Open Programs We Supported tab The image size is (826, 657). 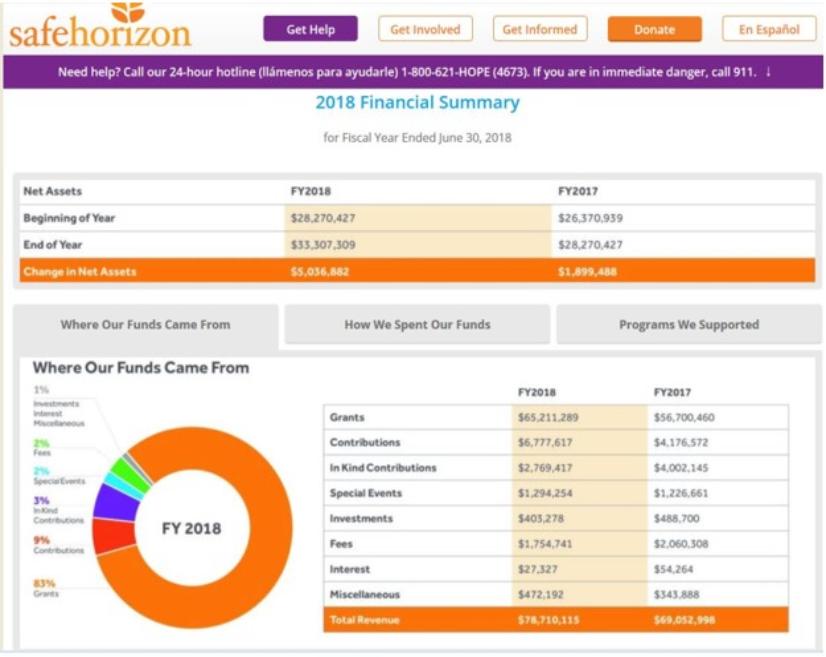tap(689, 325)
